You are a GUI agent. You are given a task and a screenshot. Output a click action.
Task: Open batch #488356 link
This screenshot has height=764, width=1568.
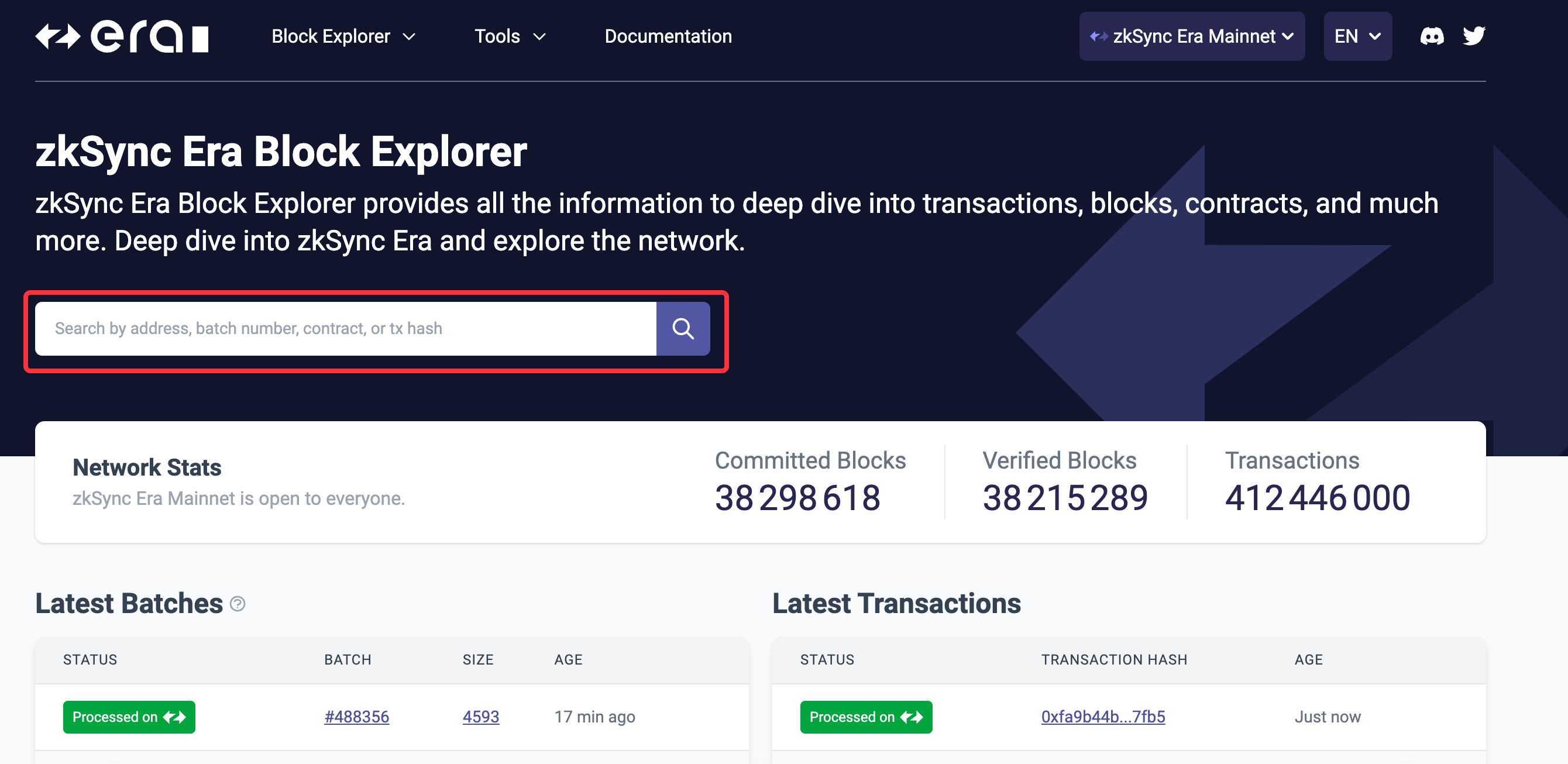click(x=357, y=717)
